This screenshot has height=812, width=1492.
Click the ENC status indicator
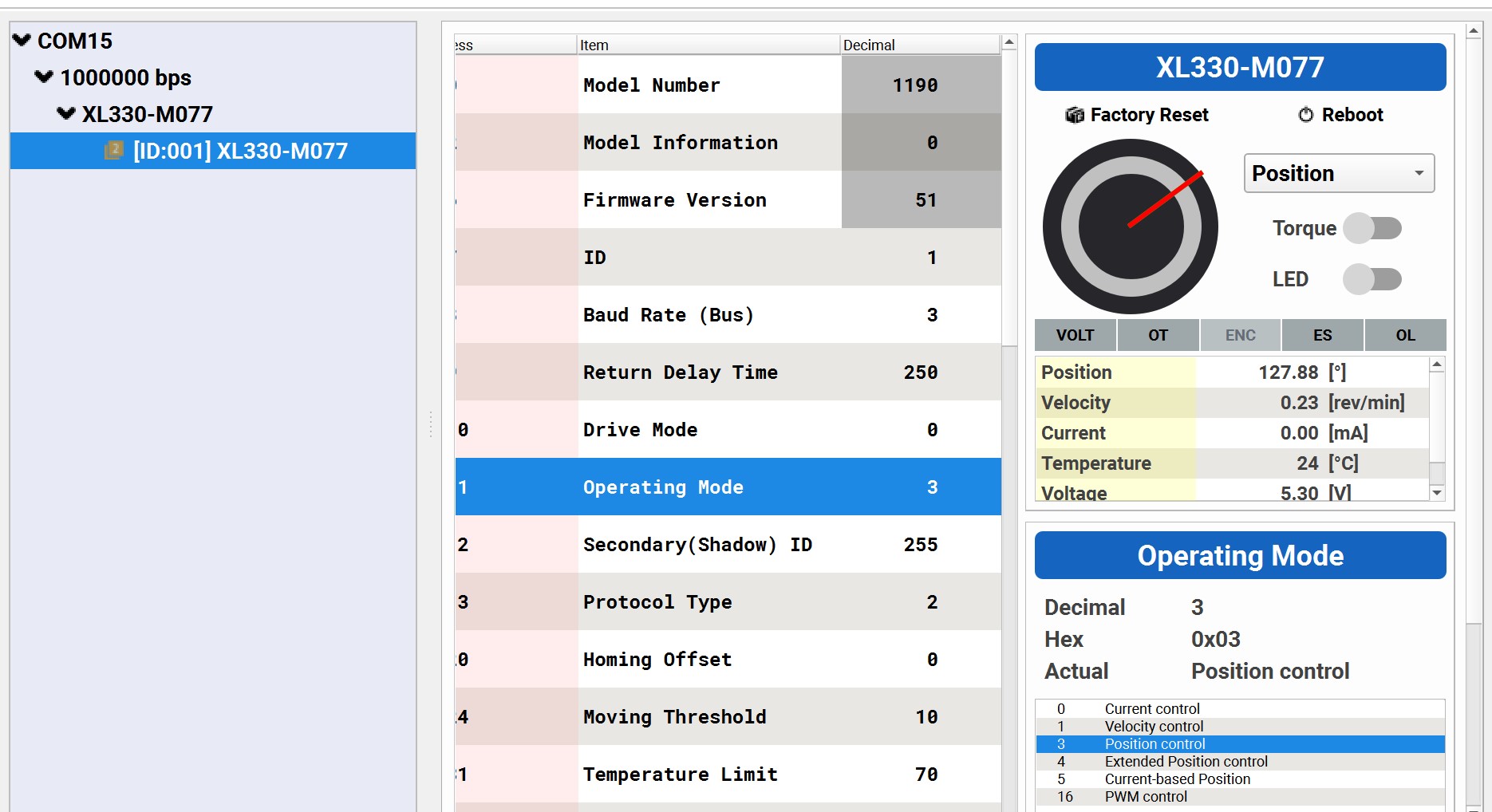coord(1241,335)
